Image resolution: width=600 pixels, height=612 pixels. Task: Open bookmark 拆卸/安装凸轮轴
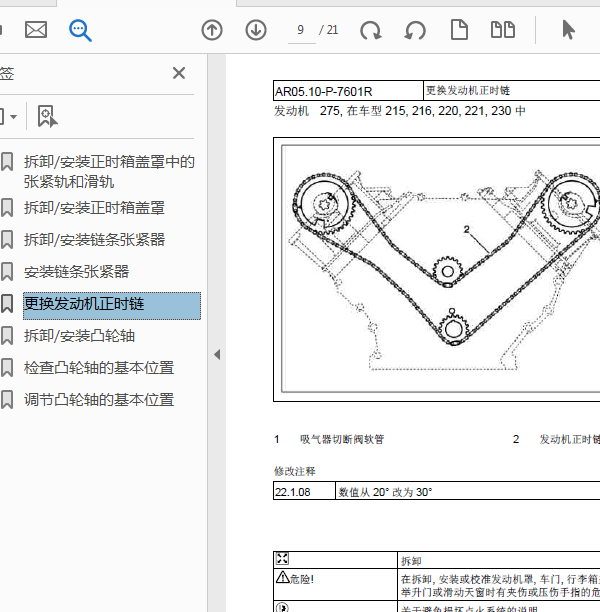pos(79,336)
